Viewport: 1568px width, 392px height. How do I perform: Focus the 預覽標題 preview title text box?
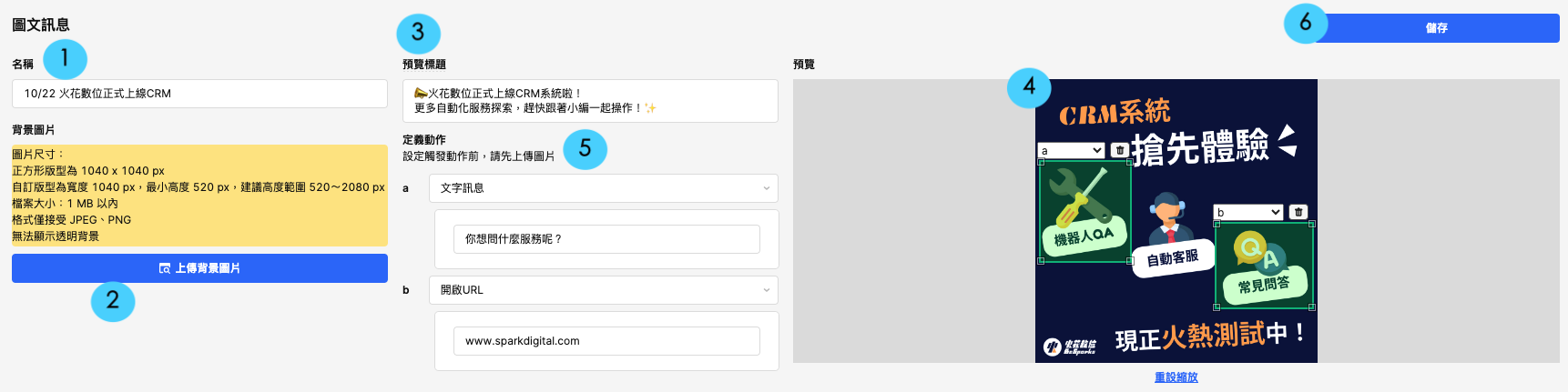[590, 100]
